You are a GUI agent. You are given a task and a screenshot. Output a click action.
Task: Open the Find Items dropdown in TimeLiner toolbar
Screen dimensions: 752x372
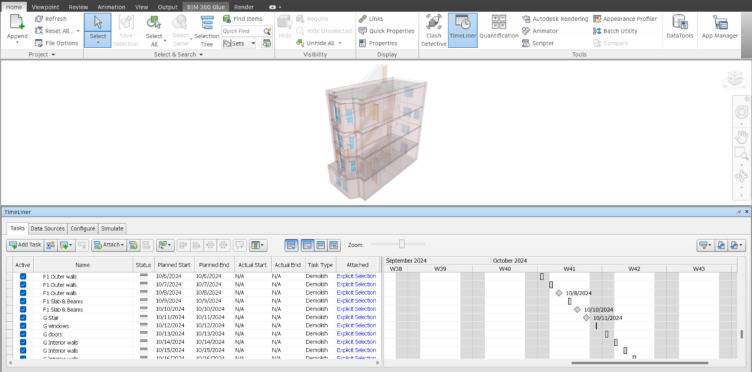click(165, 245)
